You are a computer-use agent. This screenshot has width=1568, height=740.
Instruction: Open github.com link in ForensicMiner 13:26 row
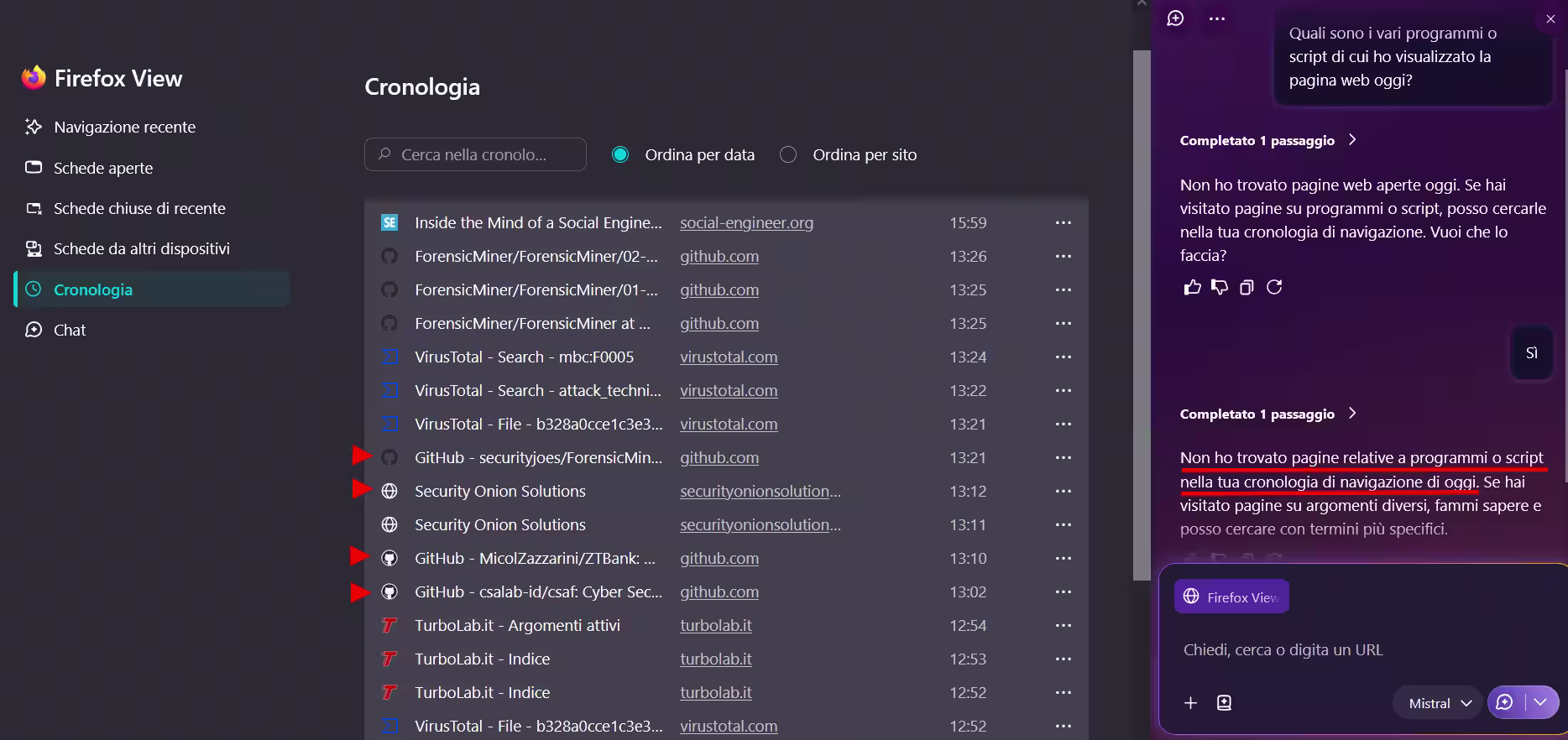(x=719, y=256)
